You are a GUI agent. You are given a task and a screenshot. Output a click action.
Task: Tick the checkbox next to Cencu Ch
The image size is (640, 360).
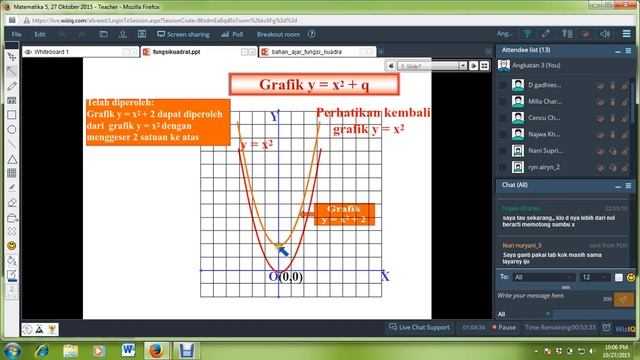click(x=503, y=118)
